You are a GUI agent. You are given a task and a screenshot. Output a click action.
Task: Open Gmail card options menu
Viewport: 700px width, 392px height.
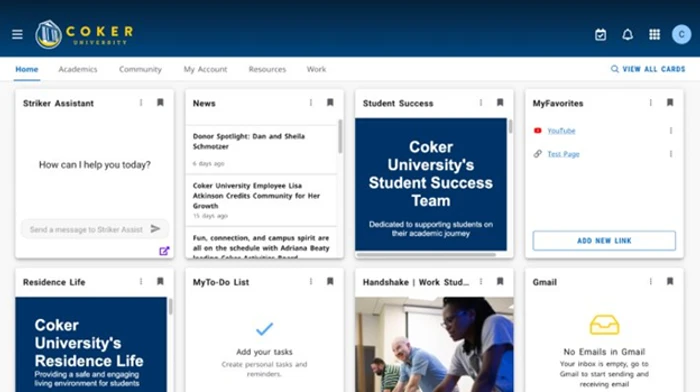click(650, 281)
